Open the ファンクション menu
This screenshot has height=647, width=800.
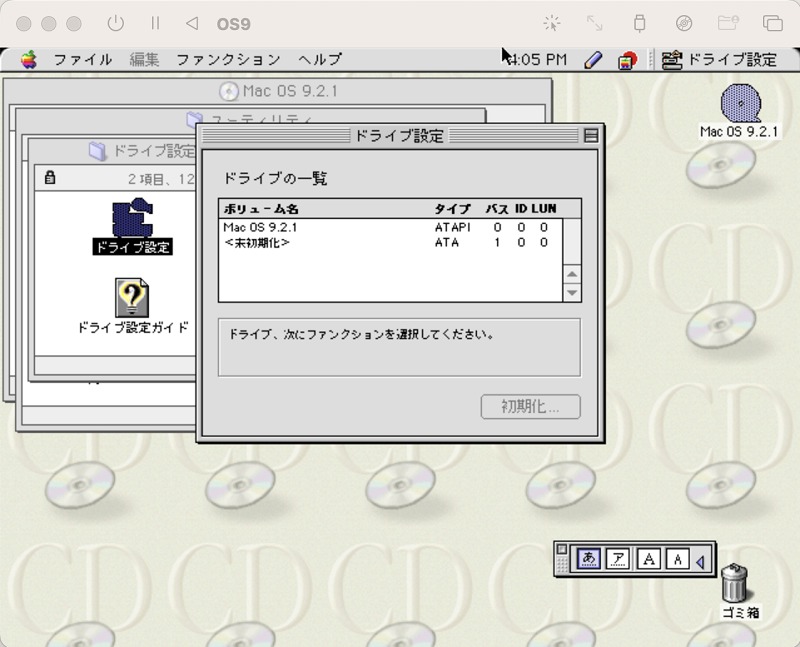[228, 60]
